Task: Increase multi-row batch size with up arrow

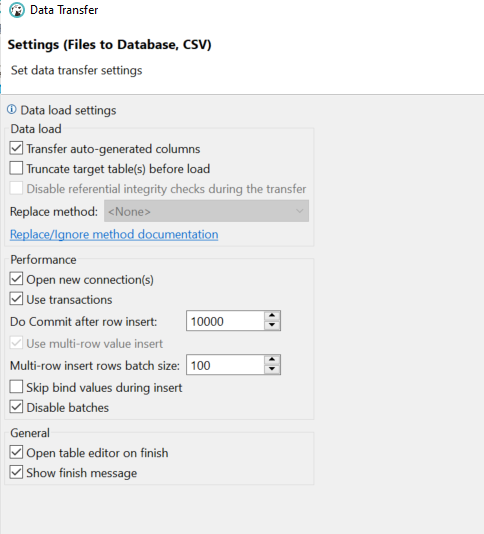Action: tap(272, 360)
